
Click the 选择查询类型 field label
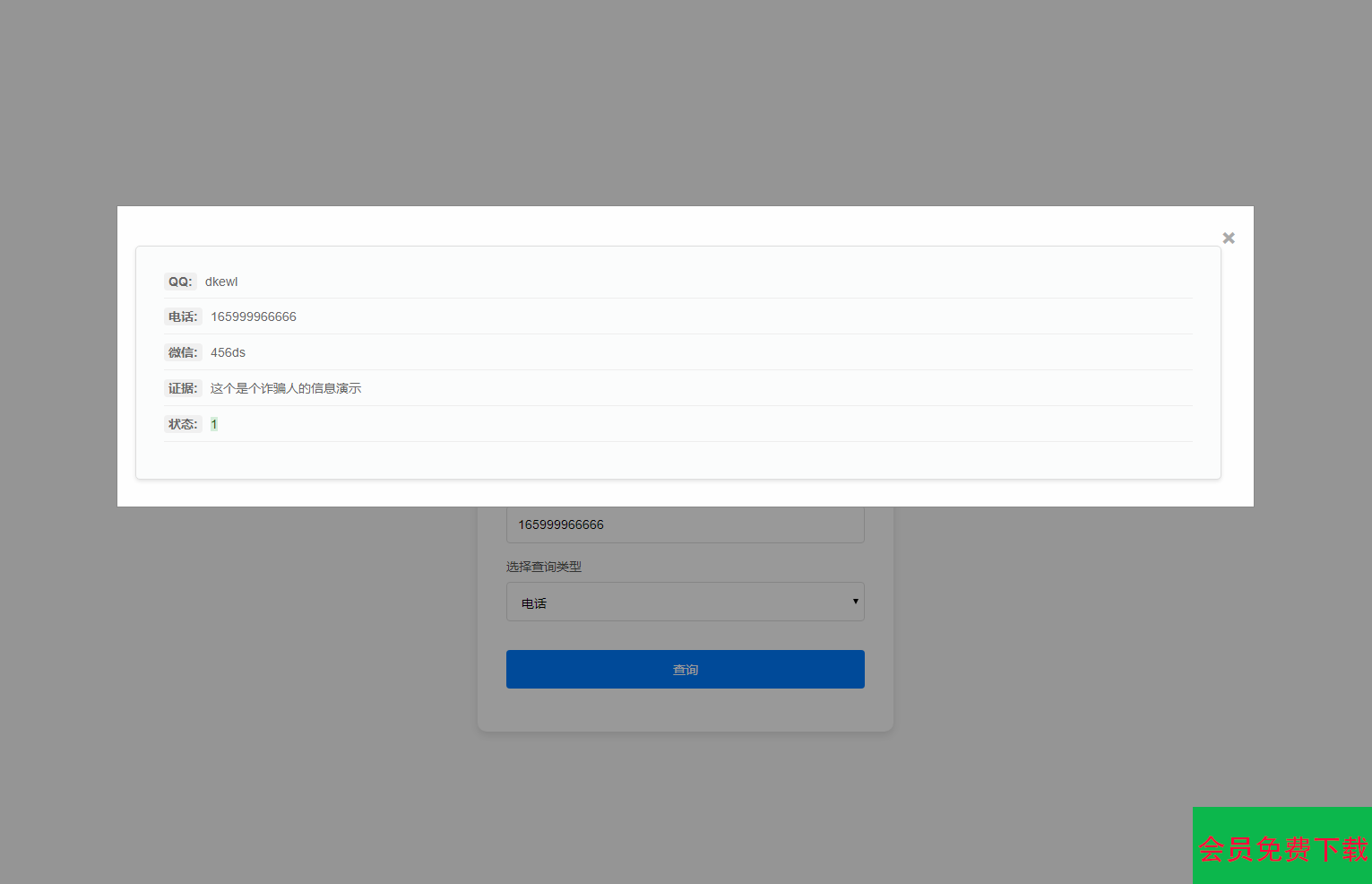coord(544,567)
